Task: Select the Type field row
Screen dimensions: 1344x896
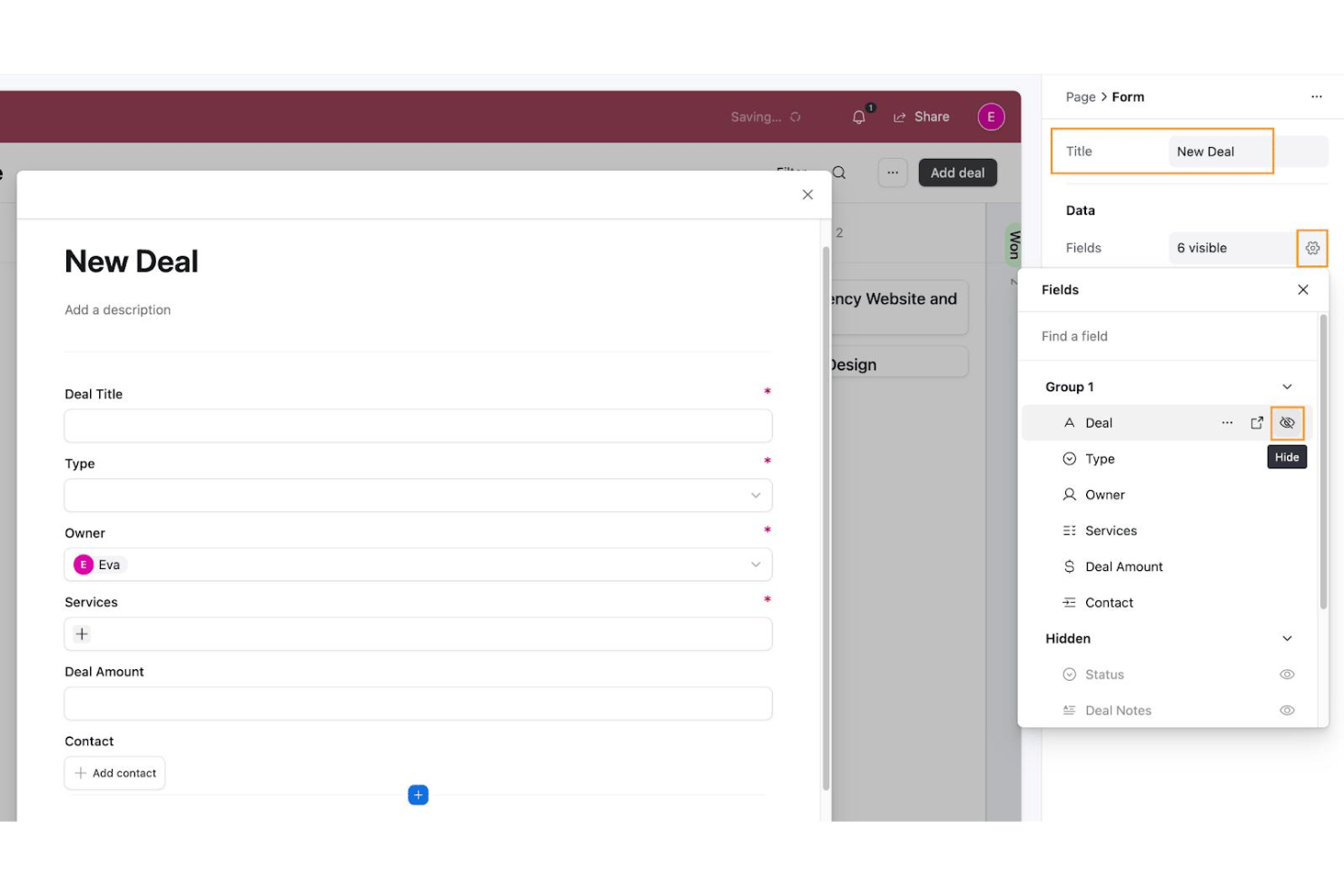Action: [1167, 459]
